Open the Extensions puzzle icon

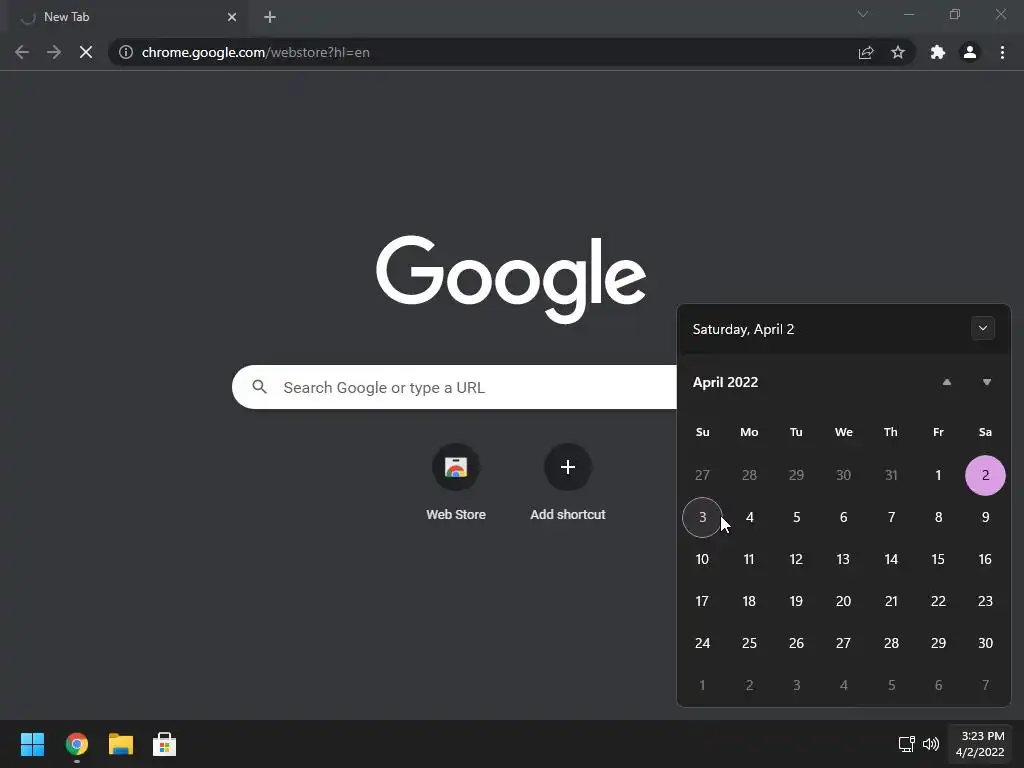pos(938,52)
